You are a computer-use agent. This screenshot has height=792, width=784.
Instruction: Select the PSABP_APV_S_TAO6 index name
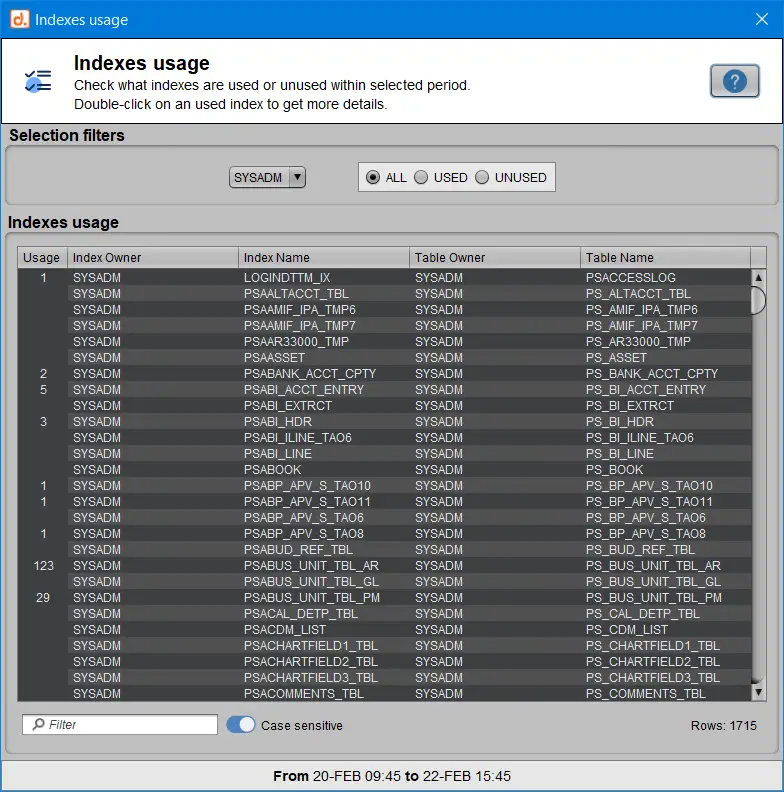(x=304, y=518)
